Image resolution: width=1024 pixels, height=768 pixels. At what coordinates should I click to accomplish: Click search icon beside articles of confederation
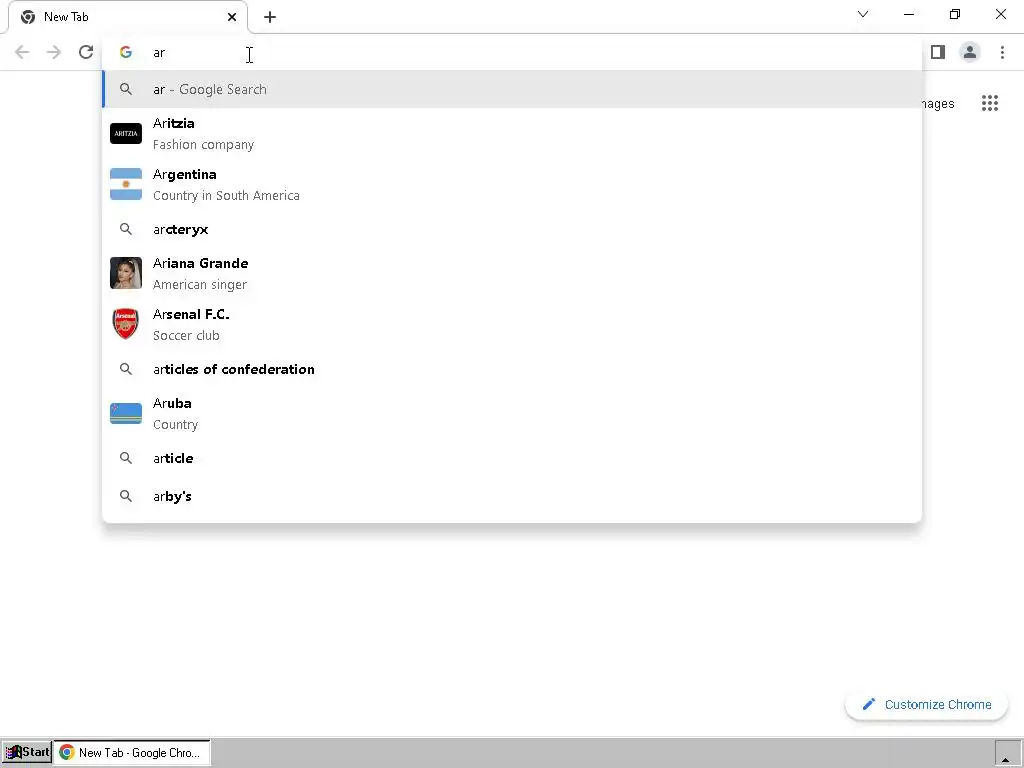pos(125,369)
